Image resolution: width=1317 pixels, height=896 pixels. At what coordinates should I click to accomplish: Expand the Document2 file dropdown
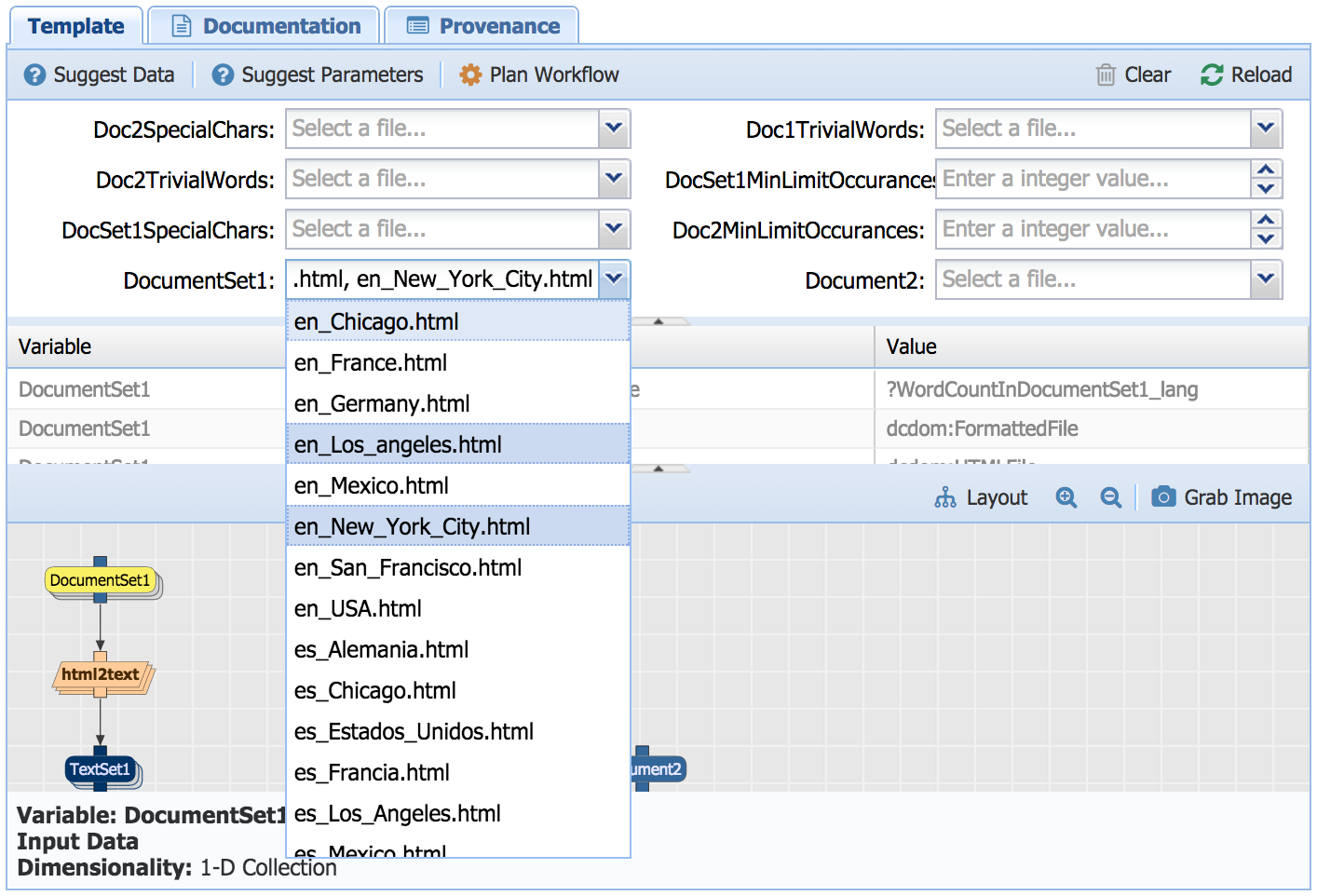1265,279
